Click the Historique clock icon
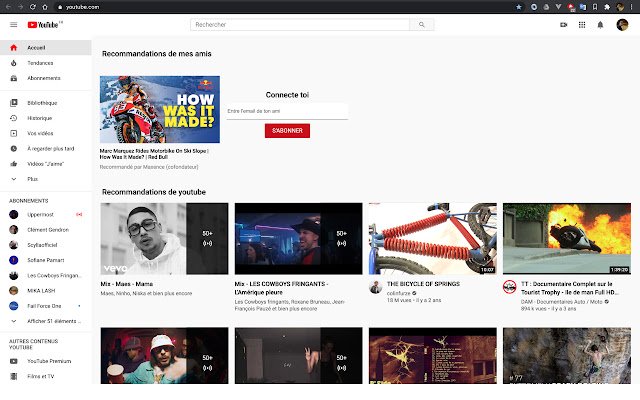 pos(13,118)
